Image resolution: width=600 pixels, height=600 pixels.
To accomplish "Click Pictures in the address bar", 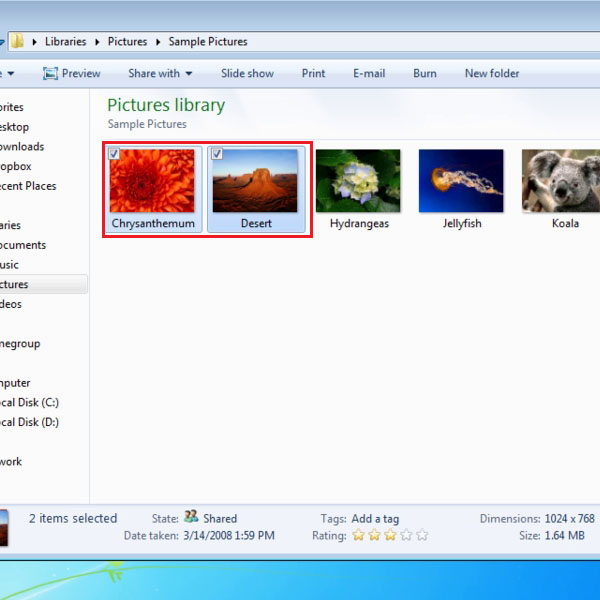I will click(127, 41).
